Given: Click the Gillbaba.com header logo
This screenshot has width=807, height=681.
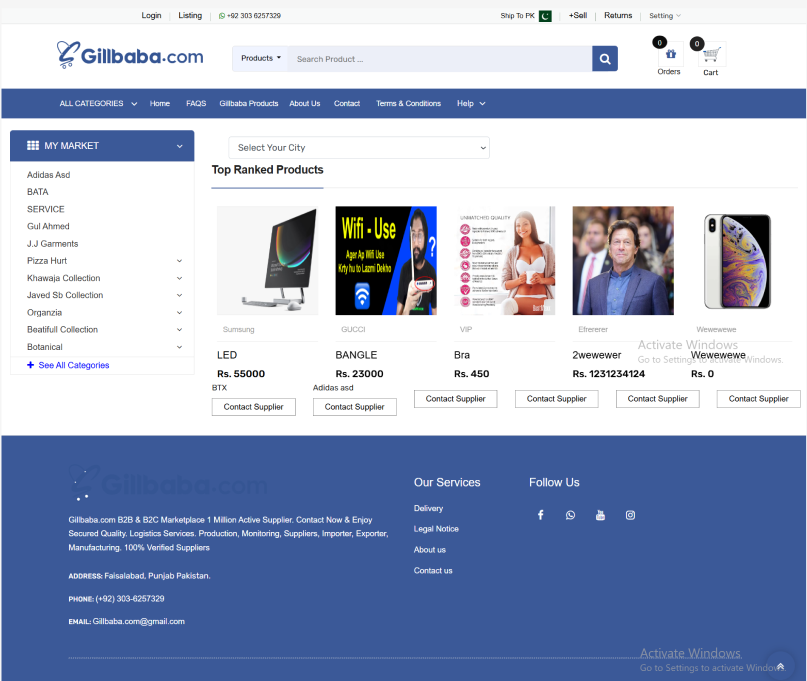Looking at the screenshot, I should pyautogui.click(x=130, y=56).
